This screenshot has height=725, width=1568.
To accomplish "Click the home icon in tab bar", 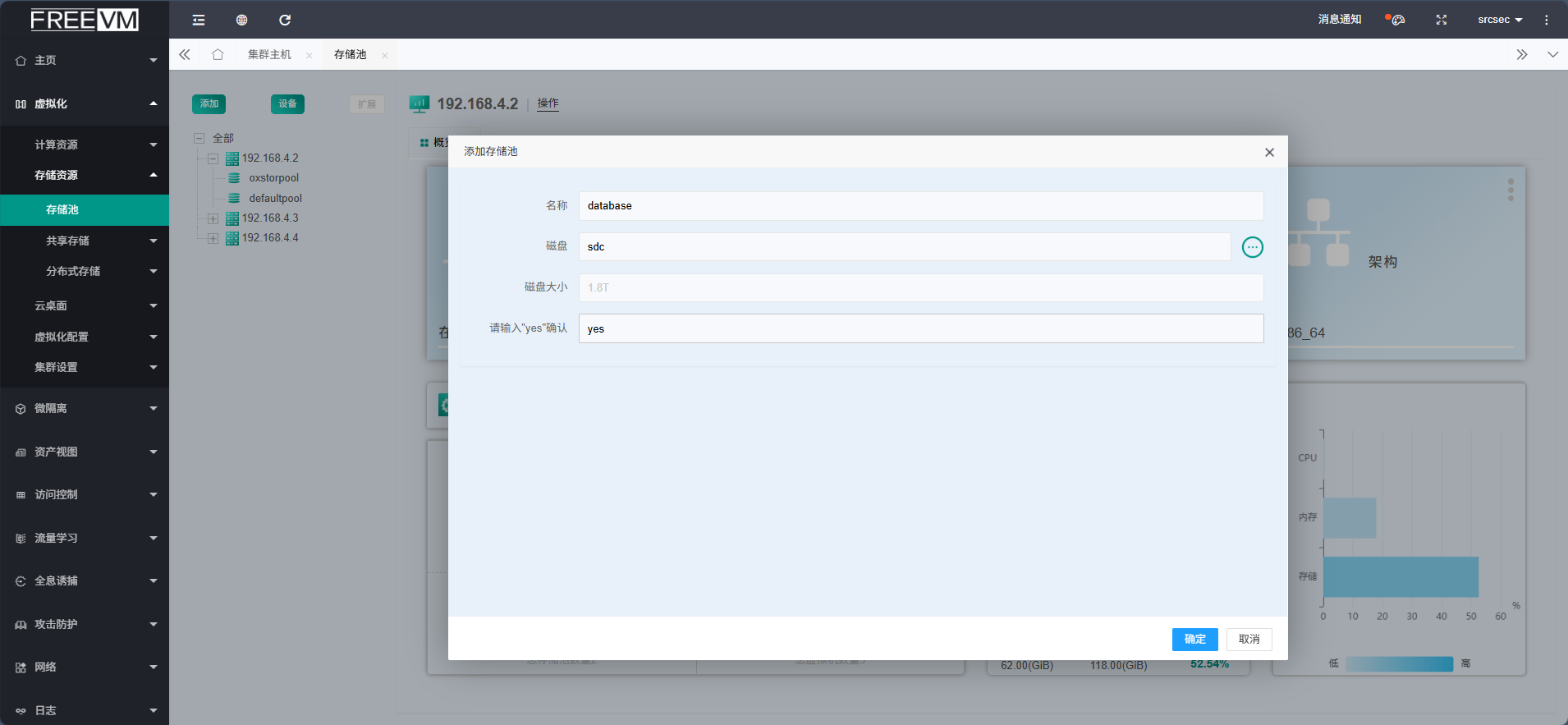I will point(218,54).
